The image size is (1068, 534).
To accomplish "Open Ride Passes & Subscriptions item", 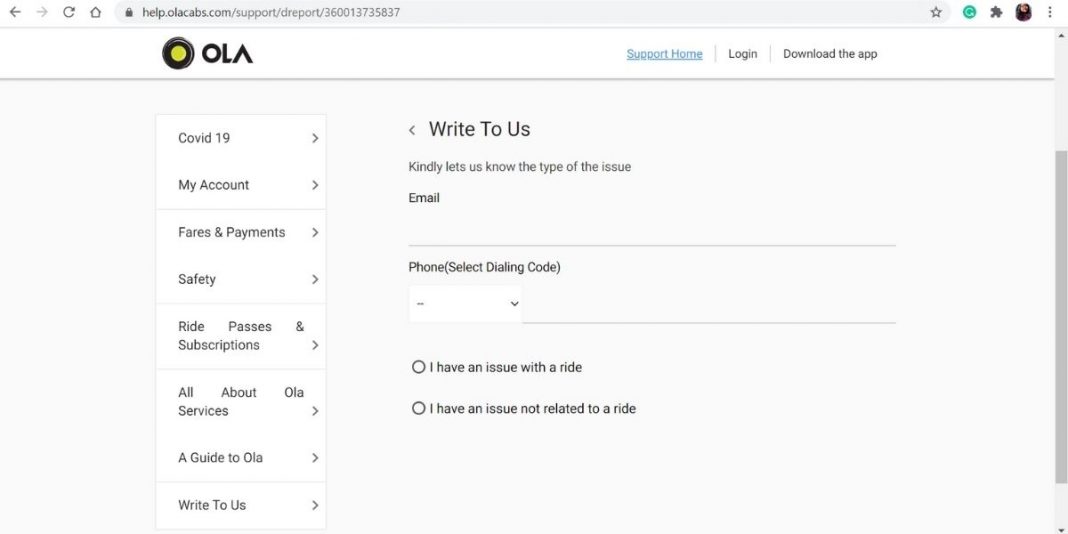I will coord(241,336).
